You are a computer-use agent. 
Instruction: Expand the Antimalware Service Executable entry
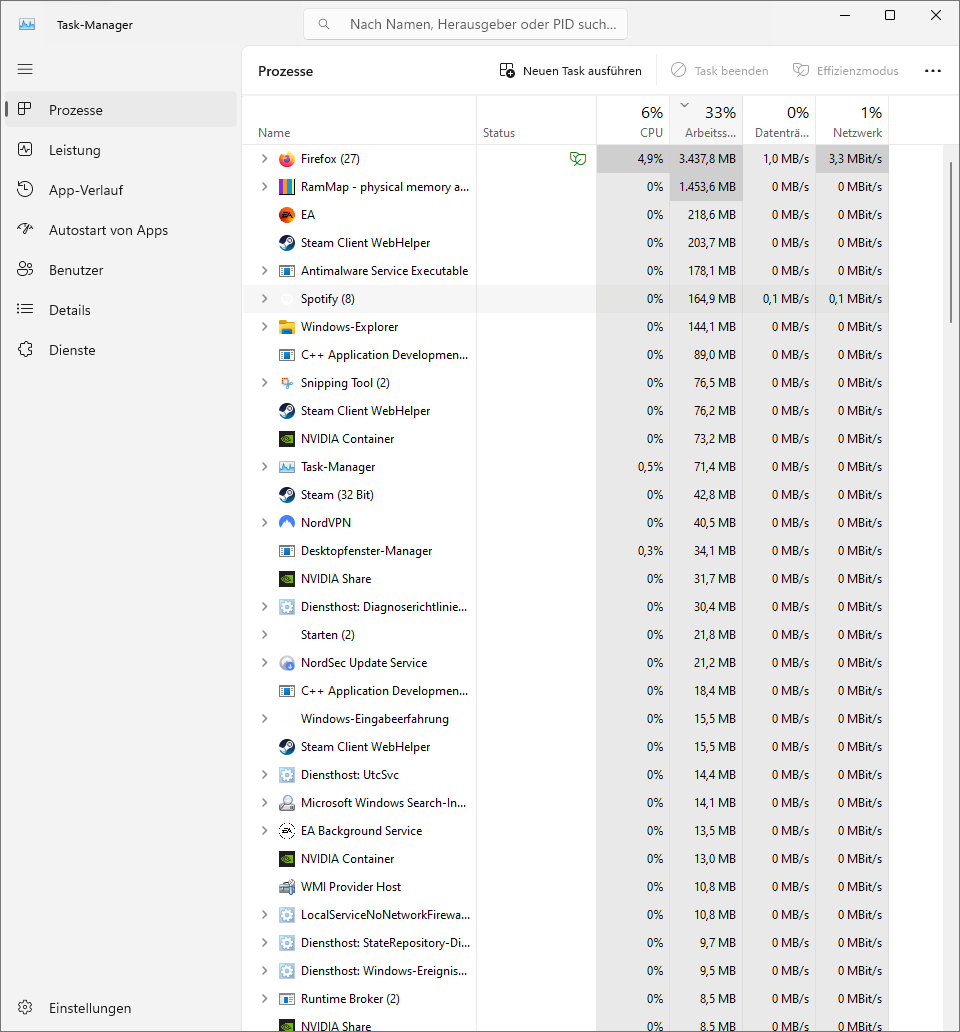[x=264, y=271]
